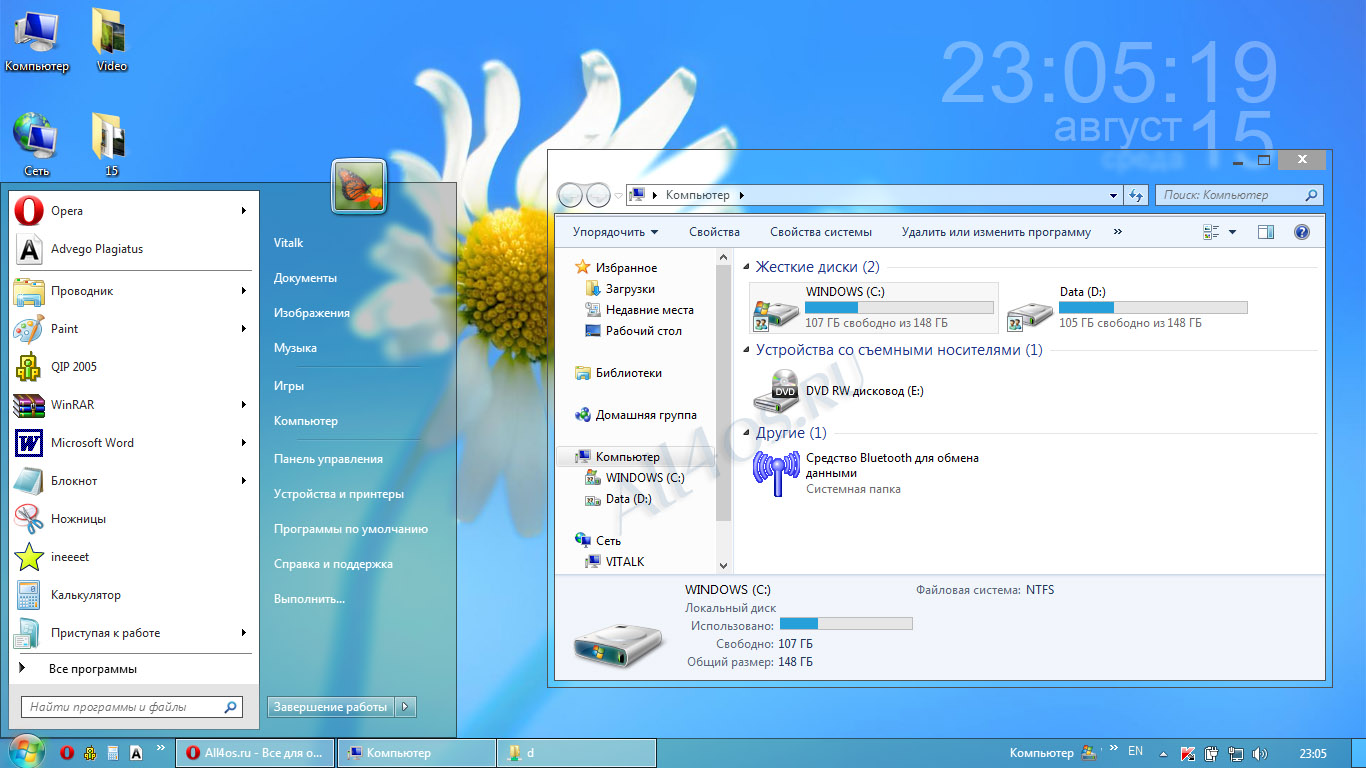Image resolution: width=1366 pixels, height=768 pixels.
Task: Launch Advego Plagiatus from Start menu
Action: pos(134,249)
